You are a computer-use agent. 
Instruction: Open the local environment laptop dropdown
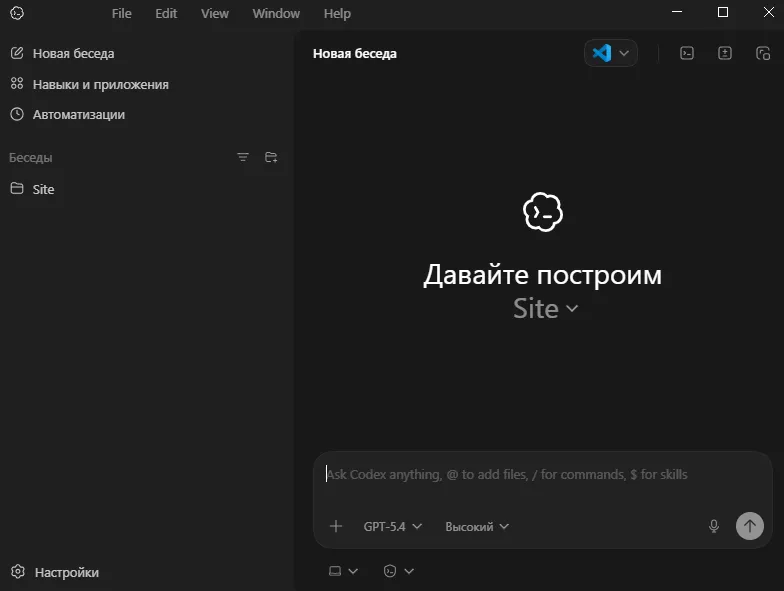pyautogui.click(x=343, y=571)
